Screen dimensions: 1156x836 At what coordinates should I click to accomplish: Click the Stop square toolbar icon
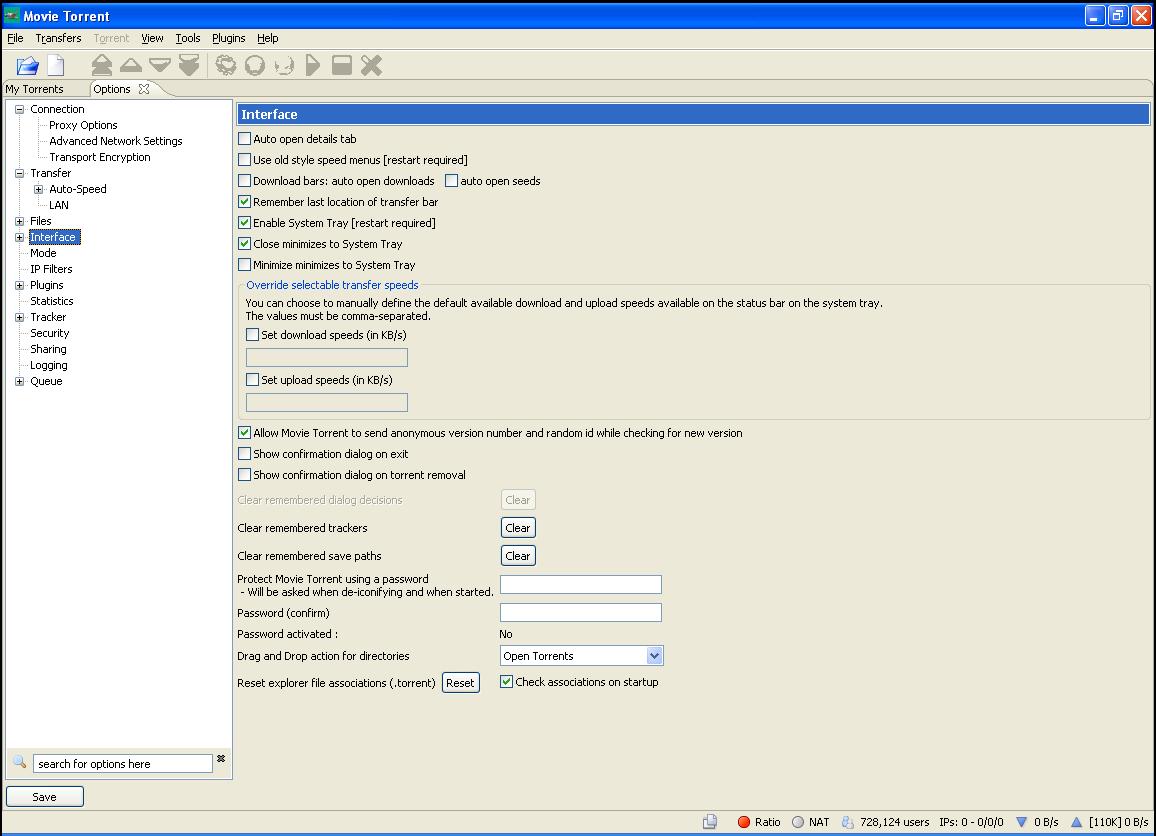click(x=342, y=66)
